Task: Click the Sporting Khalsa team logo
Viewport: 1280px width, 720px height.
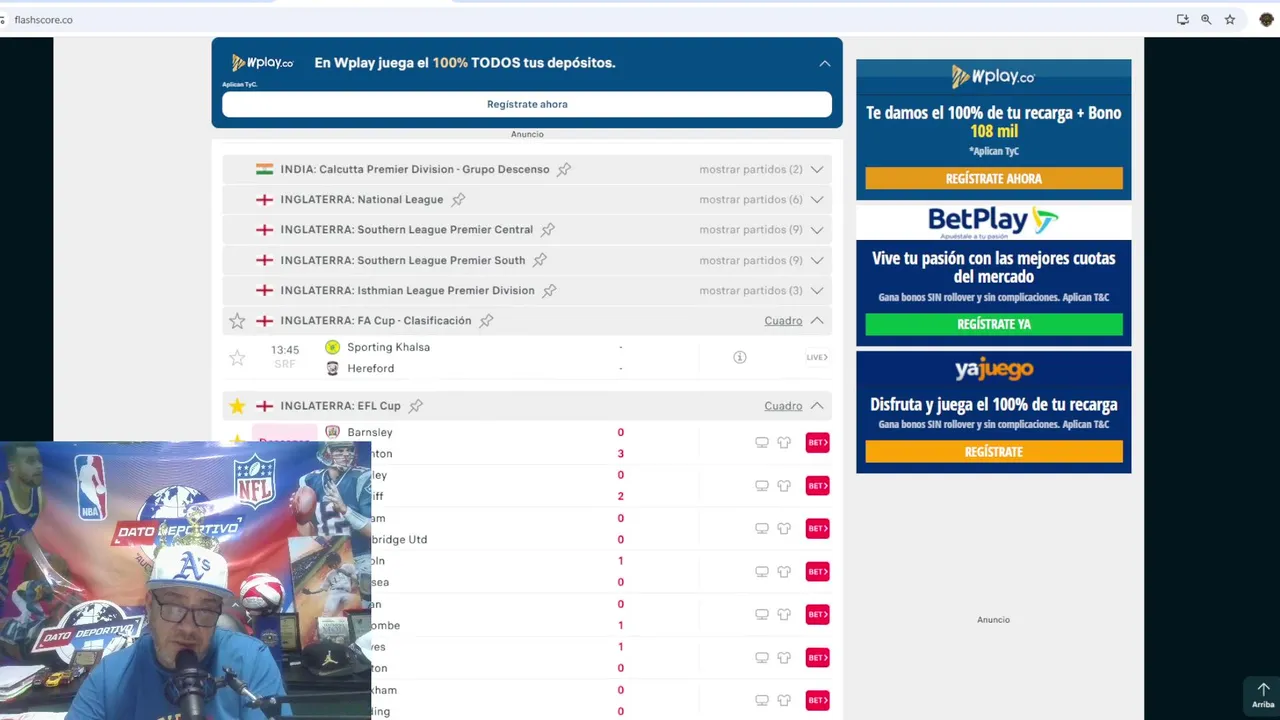Action: [x=333, y=347]
